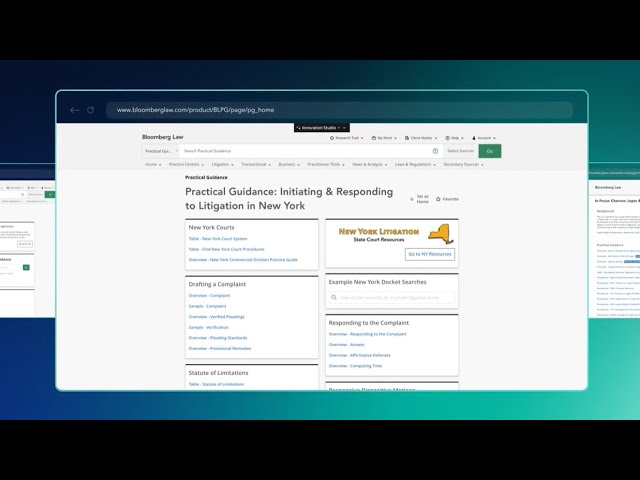
Task: Click the Practical Guidance breadcrumb
Action: click(206, 178)
